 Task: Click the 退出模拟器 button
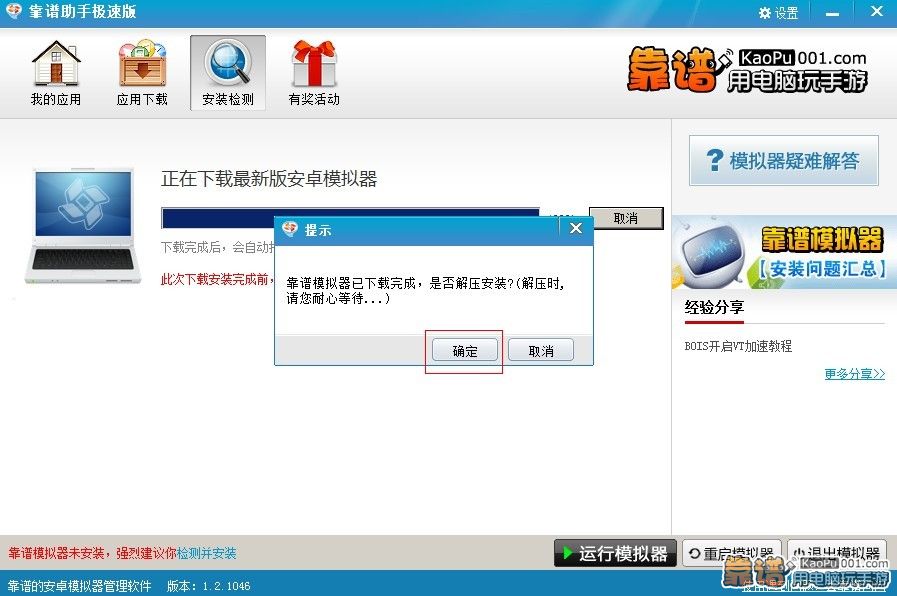pos(837,553)
